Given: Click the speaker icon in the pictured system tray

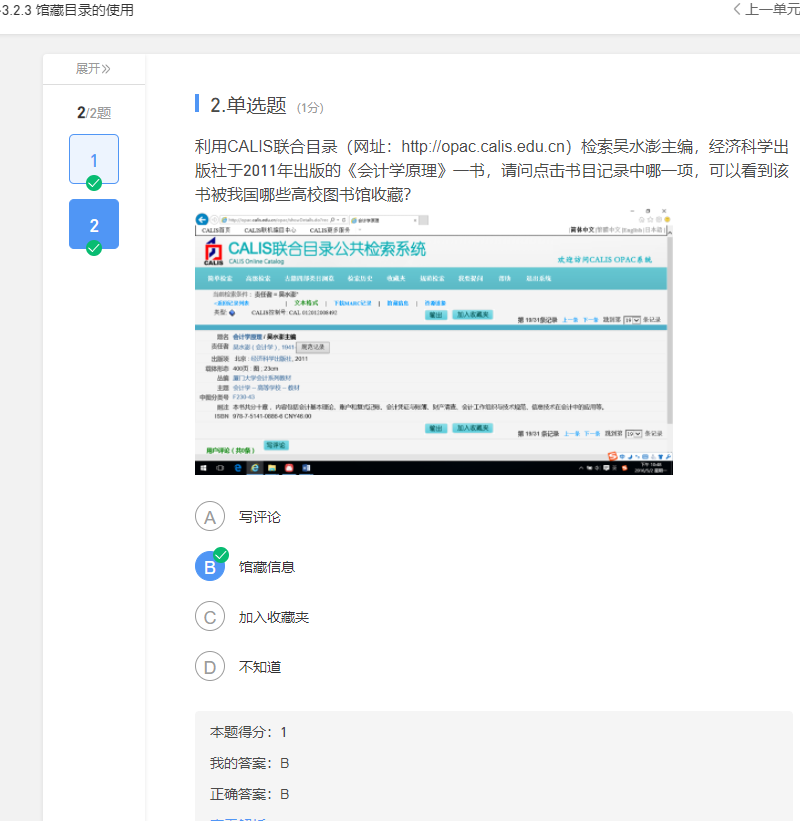Looking at the screenshot, I should tap(597, 467).
